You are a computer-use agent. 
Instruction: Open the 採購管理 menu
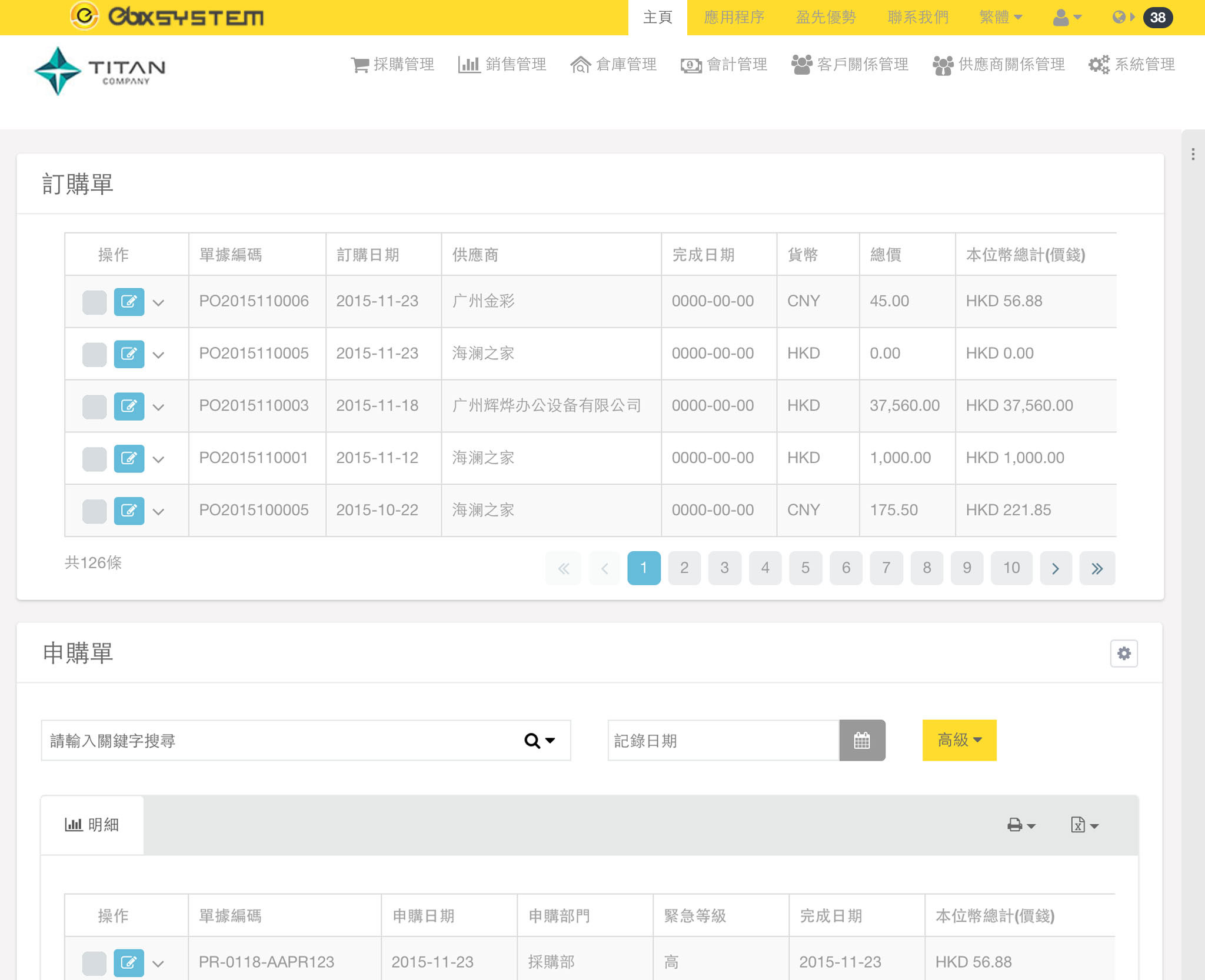(x=392, y=65)
